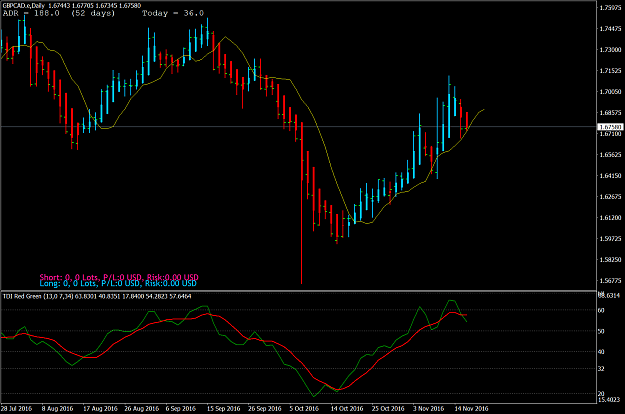
Task: Click the 1.71525 price axis label
Action: point(610,71)
